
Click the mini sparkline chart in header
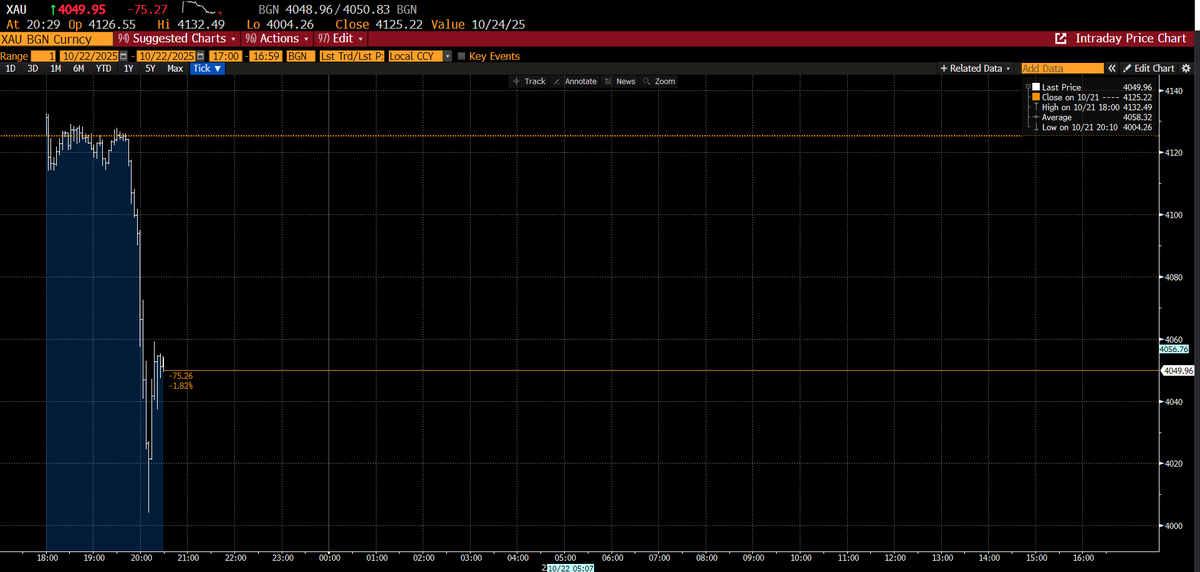204,9
